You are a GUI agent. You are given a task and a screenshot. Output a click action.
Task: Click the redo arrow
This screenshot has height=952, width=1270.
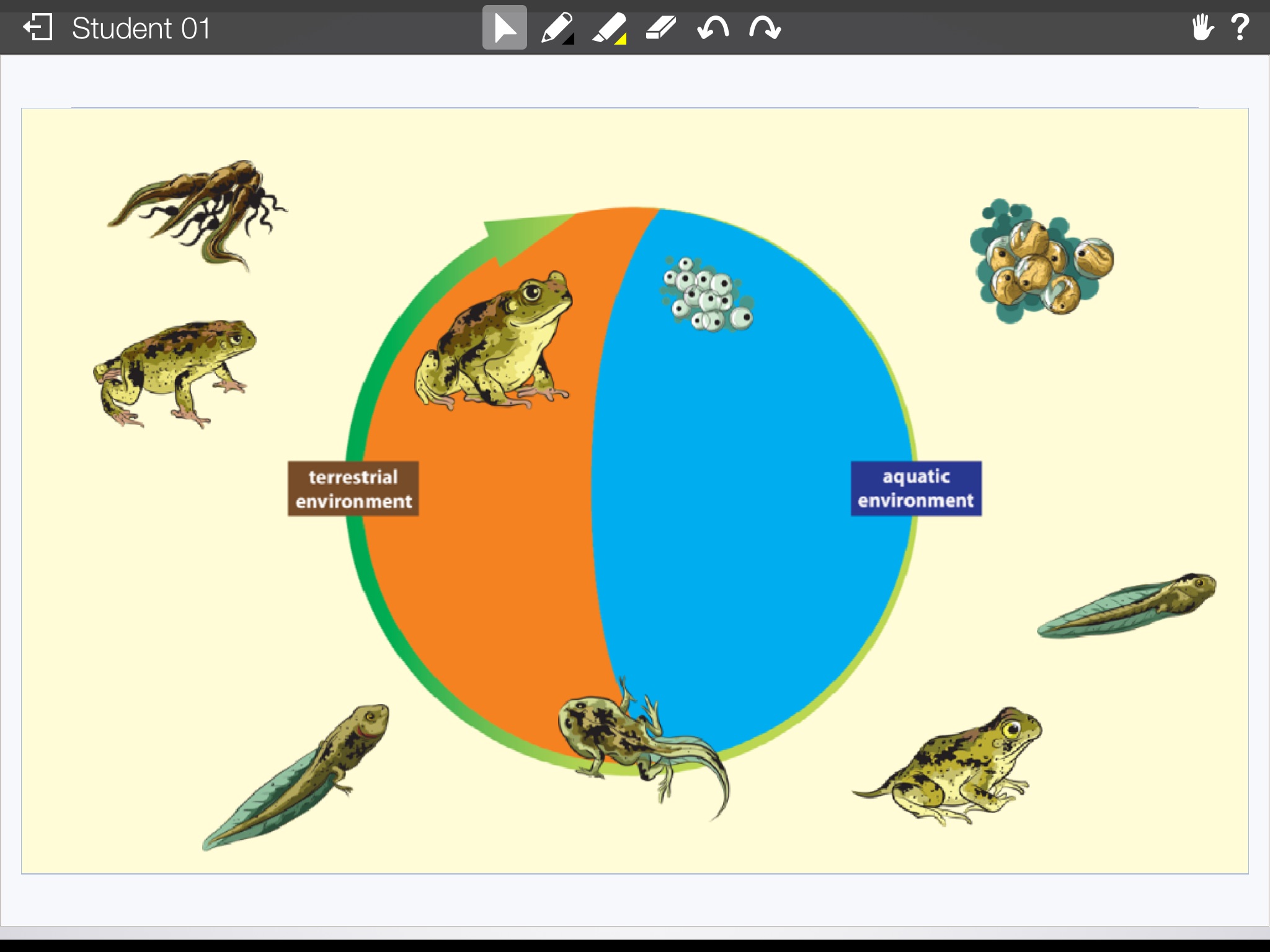(765, 28)
